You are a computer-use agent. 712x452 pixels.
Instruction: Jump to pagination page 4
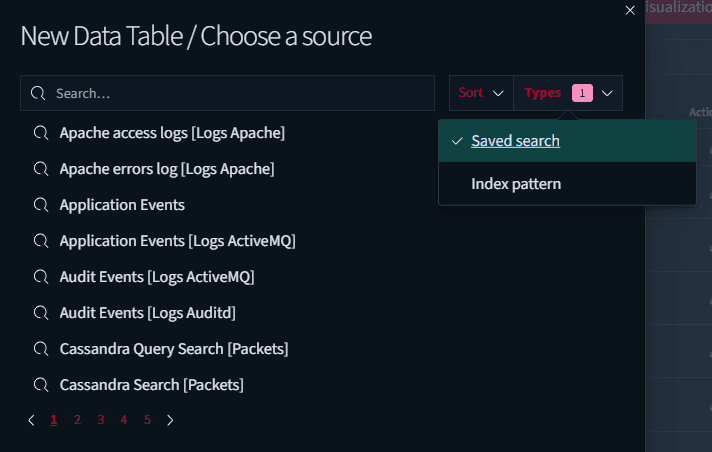click(124, 420)
